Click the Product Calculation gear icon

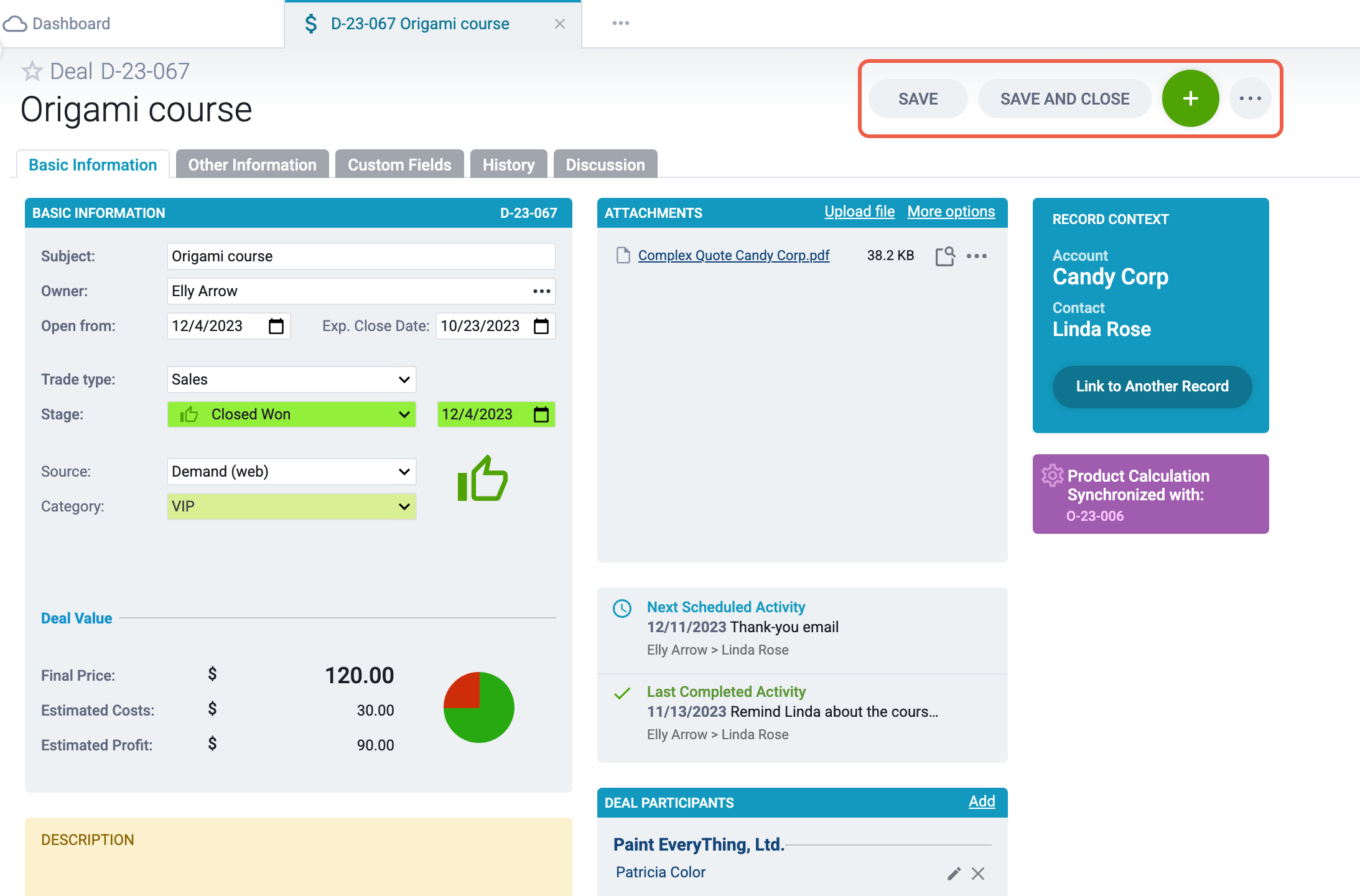tap(1053, 476)
